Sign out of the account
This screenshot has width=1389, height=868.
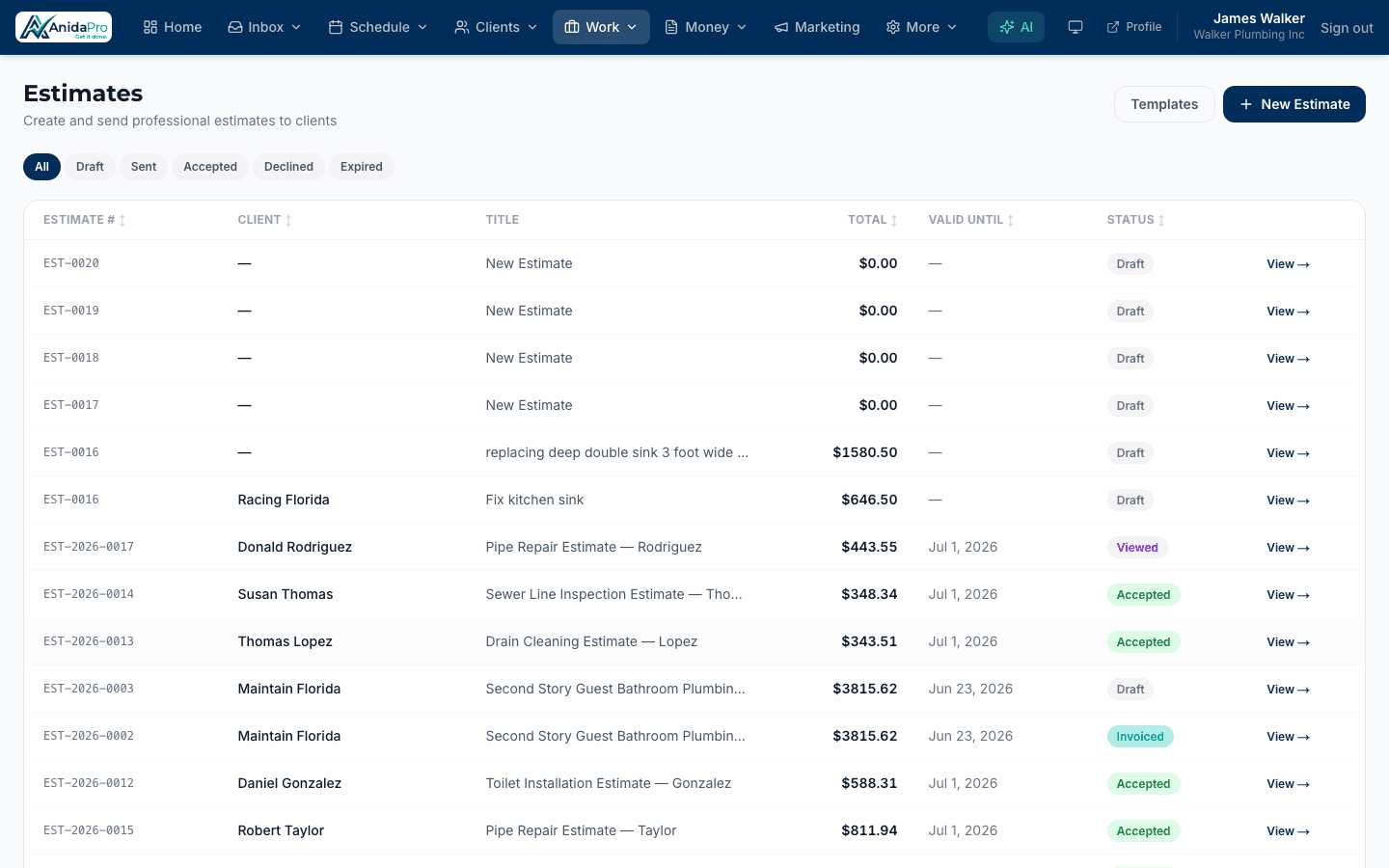click(1347, 28)
